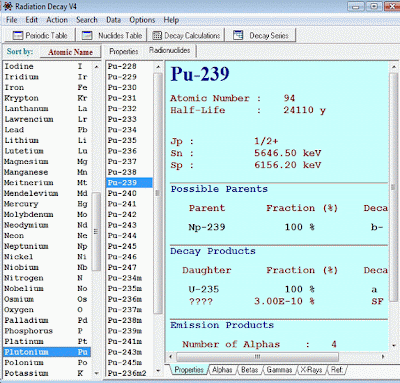The image size is (400, 383).
Task: Open the Alphas tab at bottom
Action: [222, 370]
